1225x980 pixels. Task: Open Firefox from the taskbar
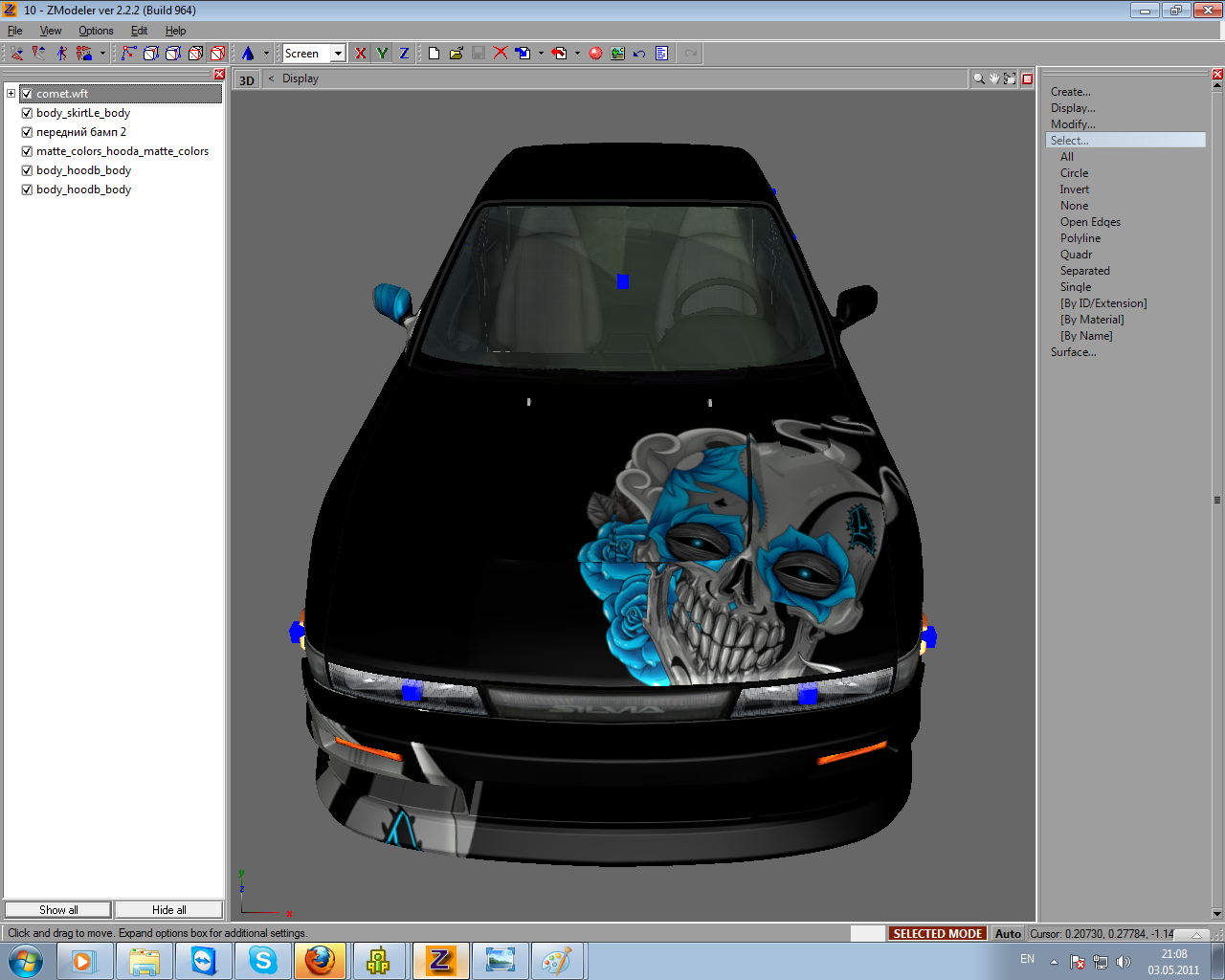click(x=321, y=960)
